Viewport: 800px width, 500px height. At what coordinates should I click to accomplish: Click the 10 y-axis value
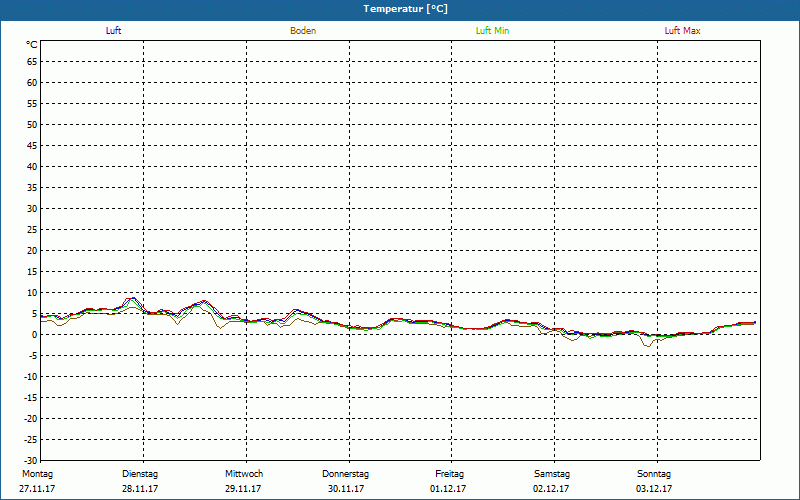32,293
